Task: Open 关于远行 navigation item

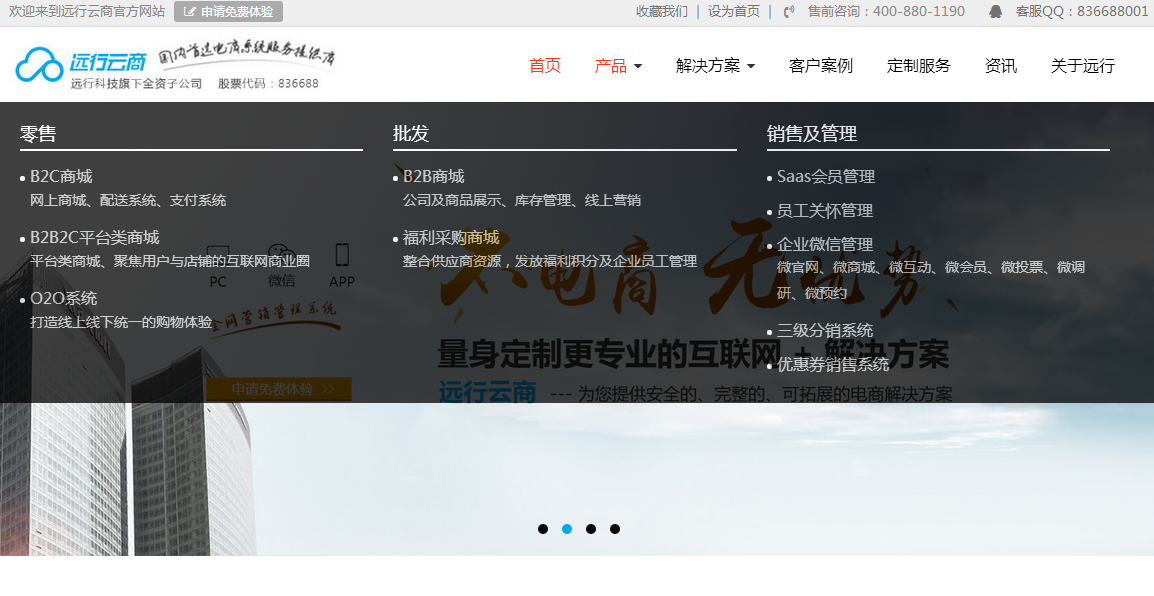Action: tap(1083, 65)
